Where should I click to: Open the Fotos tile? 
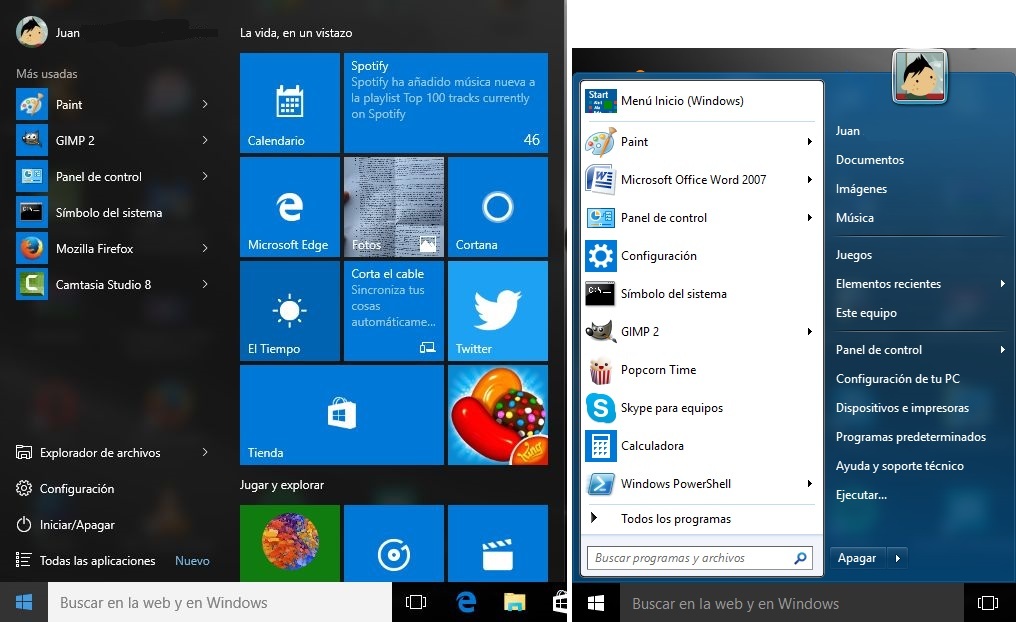(394, 207)
